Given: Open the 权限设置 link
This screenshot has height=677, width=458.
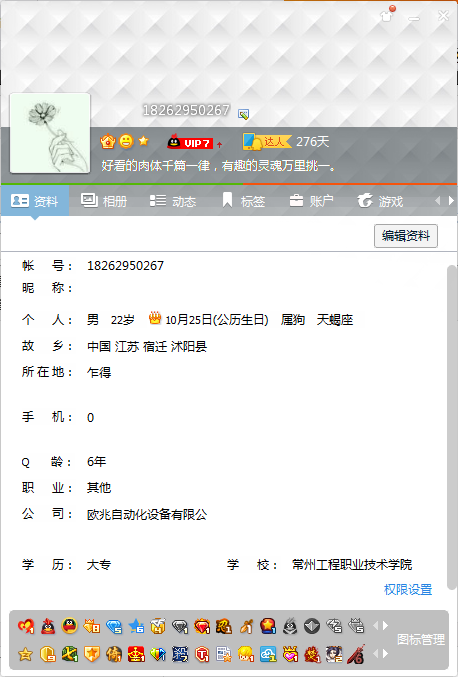Looking at the screenshot, I should (x=408, y=589).
